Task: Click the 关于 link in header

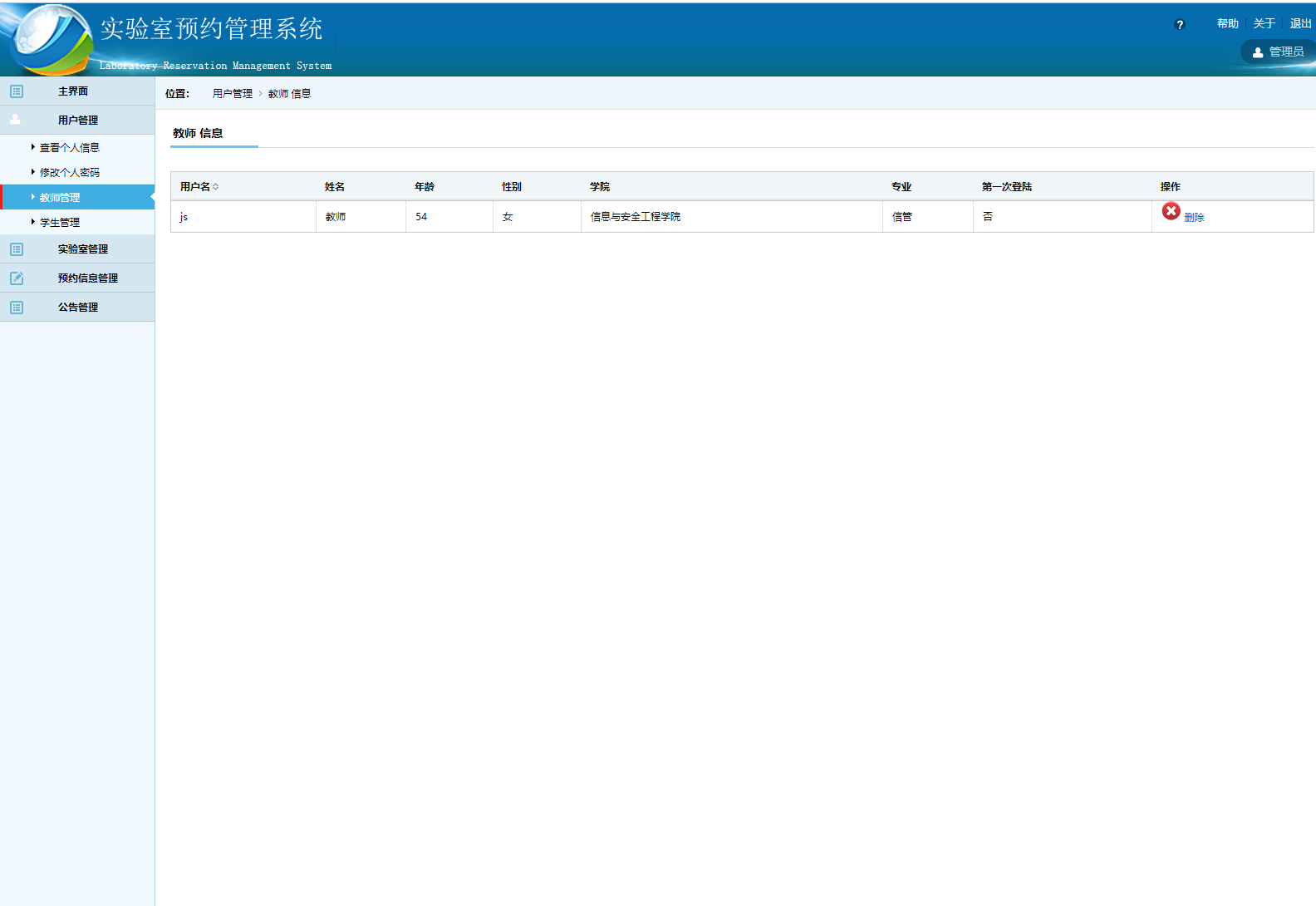Action: click(1264, 24)
